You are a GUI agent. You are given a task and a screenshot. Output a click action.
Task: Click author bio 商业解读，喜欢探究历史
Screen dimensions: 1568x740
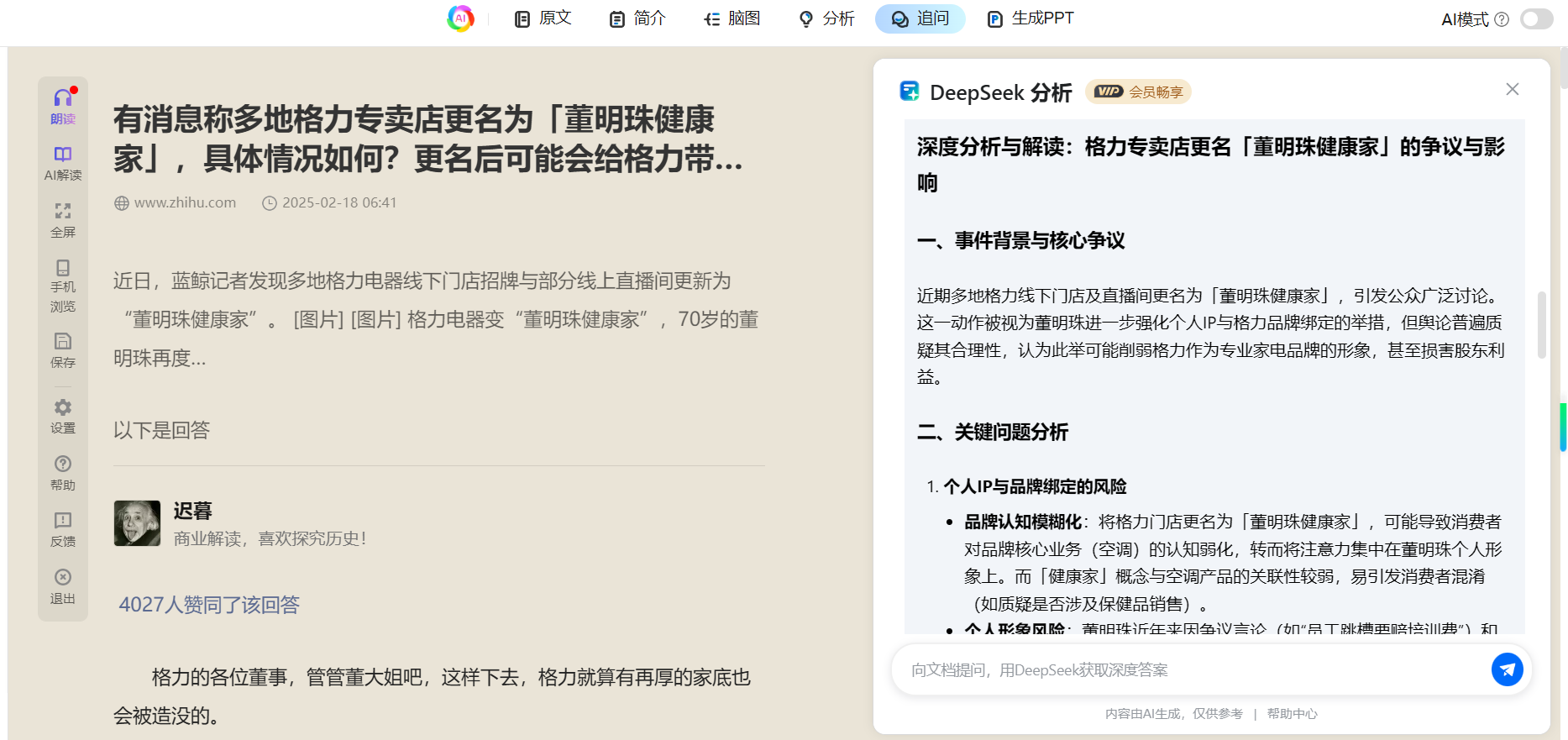tap(270, 538)
